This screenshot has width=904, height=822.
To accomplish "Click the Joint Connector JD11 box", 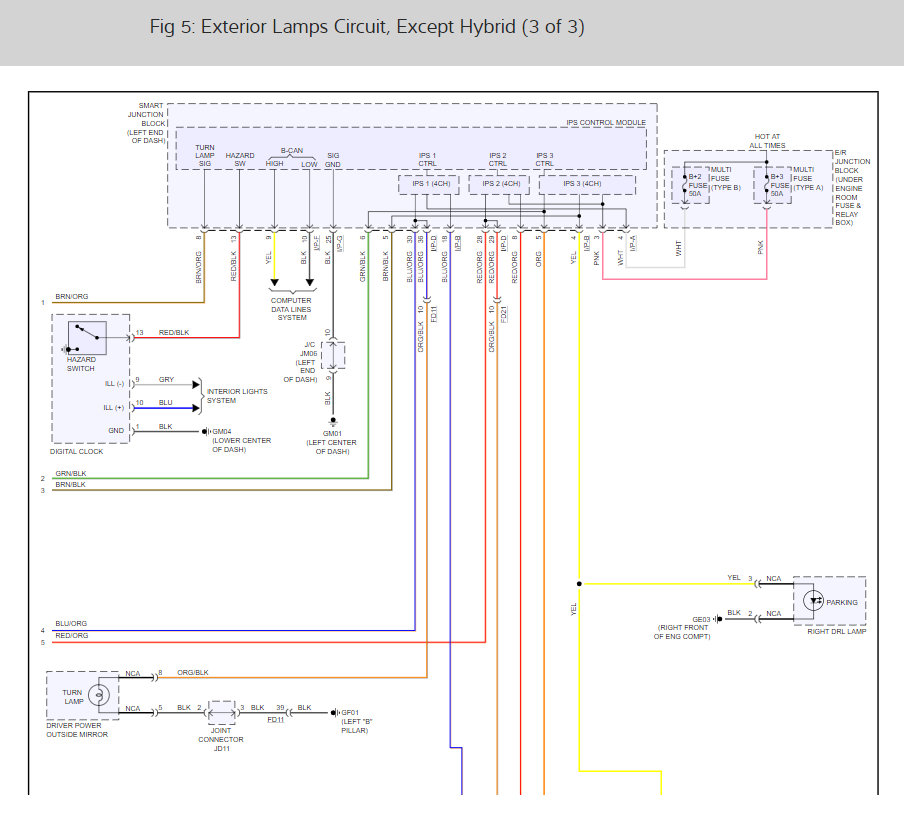I will tap(221, 713).
